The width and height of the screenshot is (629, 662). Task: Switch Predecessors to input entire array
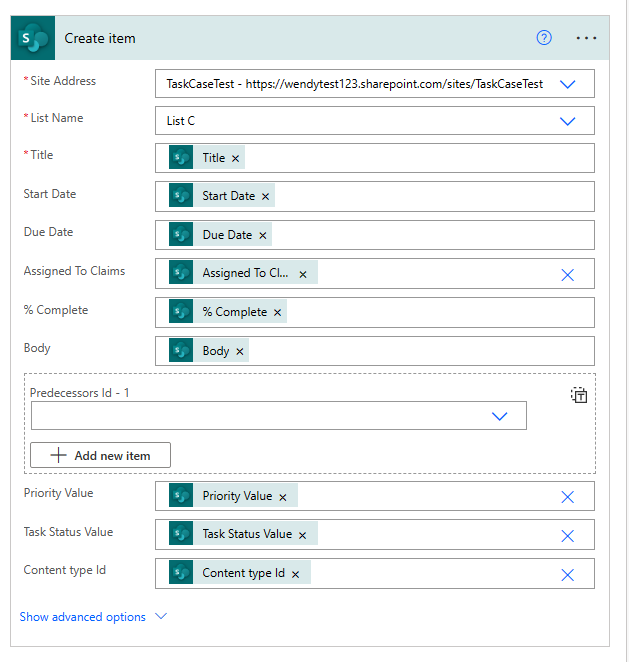(579, 395)
